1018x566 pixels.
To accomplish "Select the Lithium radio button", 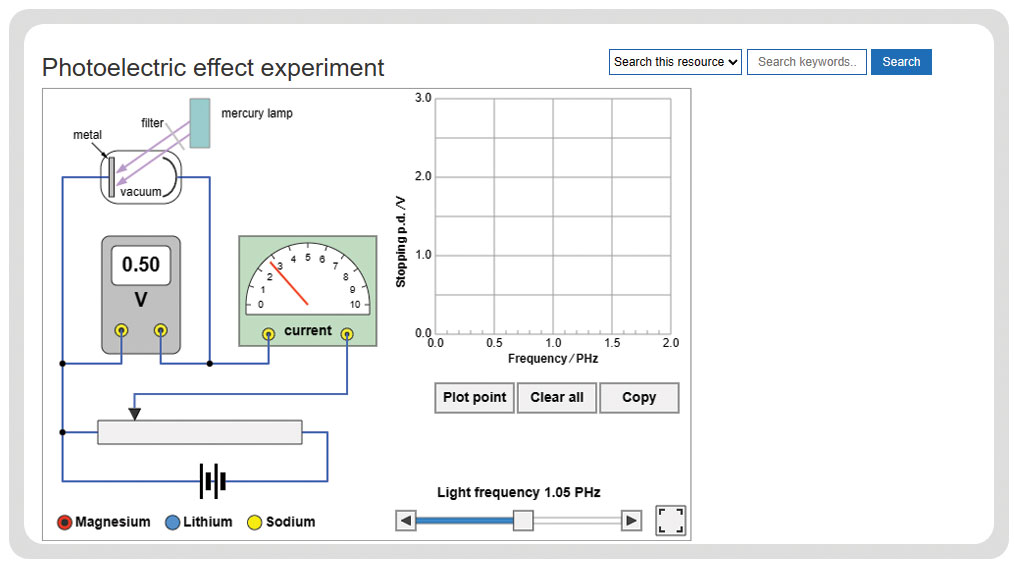I will point(172,523).
